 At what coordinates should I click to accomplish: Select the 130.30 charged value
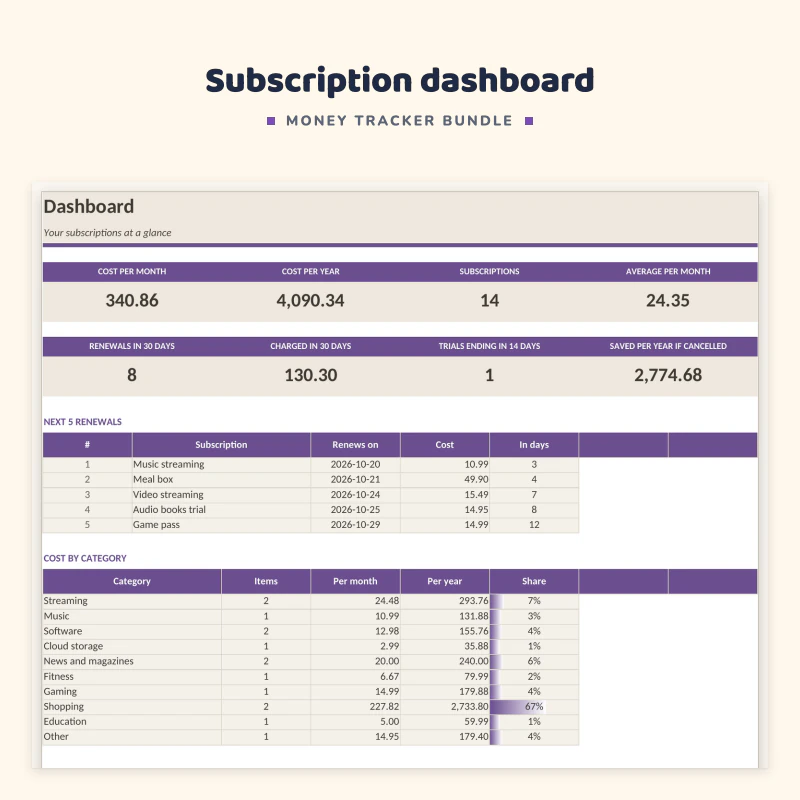tap(310, 376)
